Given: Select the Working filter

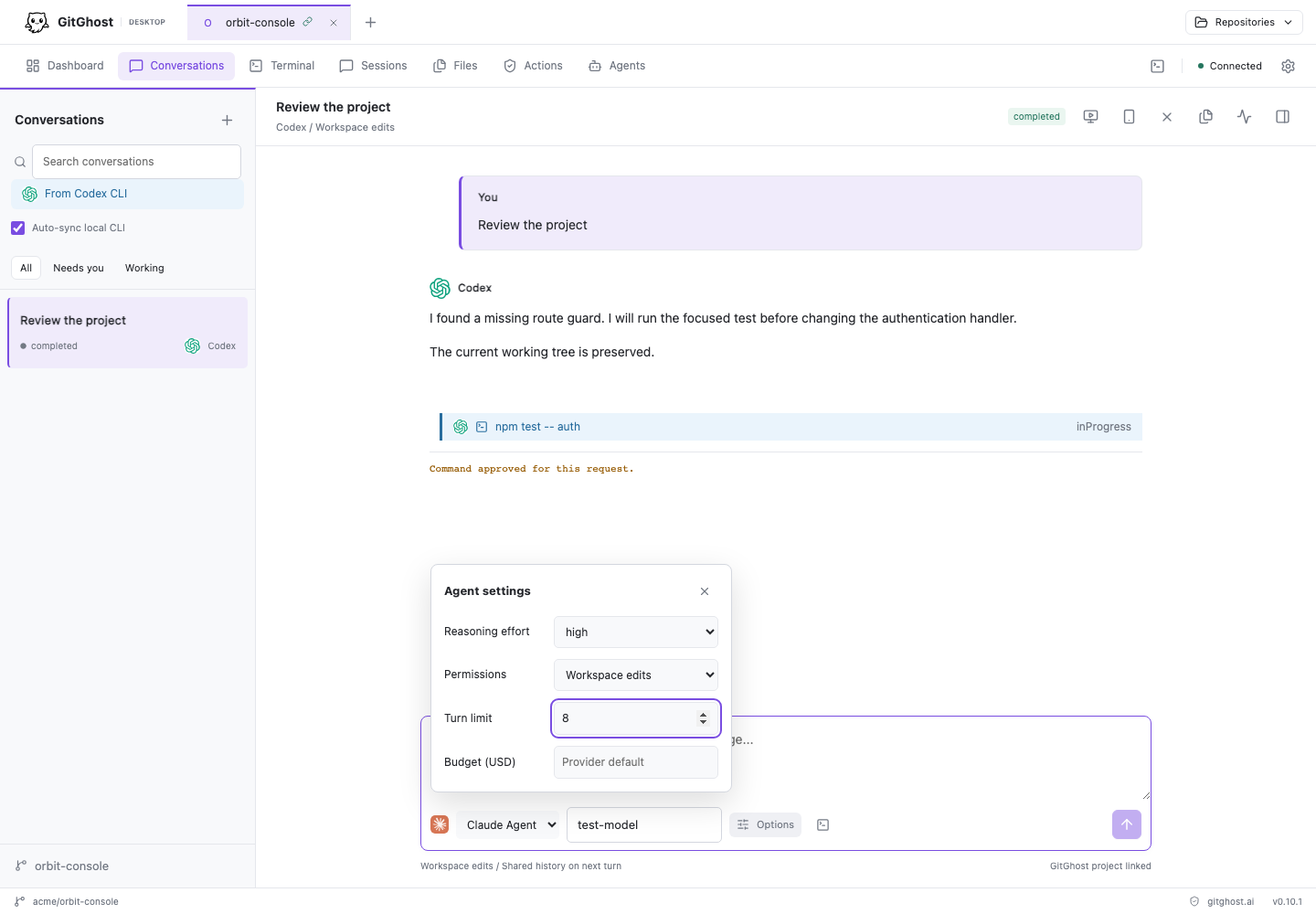Looking at the screenshot, I should coord(144,268).
